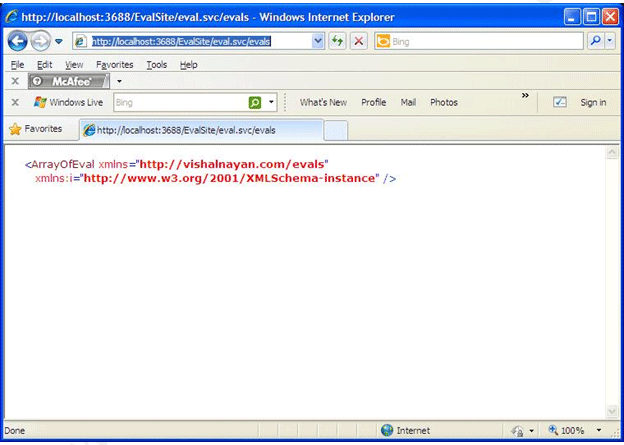Open the Favorites star button
The height and width of the screenshot is (445, 624).
(x=36, y=129)
